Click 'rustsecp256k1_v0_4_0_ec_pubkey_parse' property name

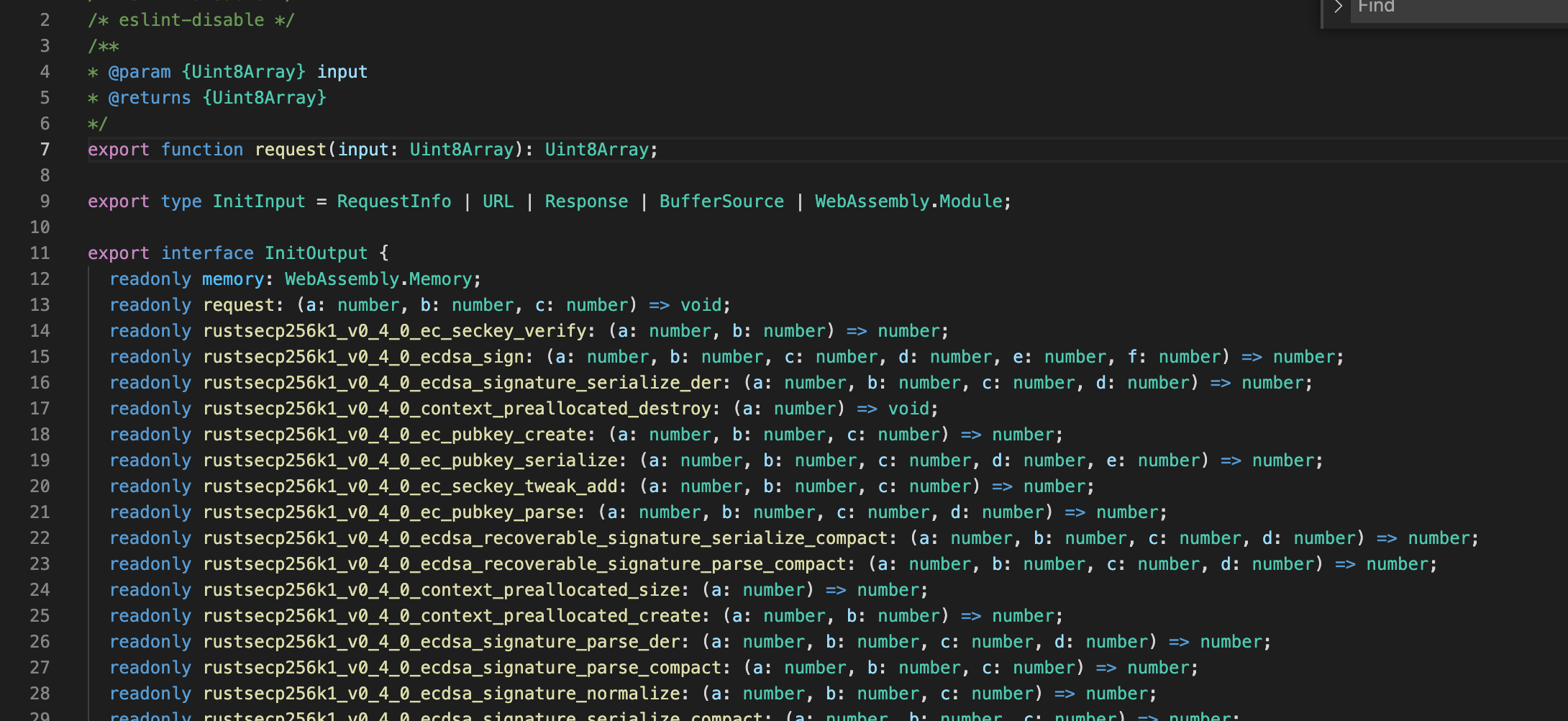389,512
